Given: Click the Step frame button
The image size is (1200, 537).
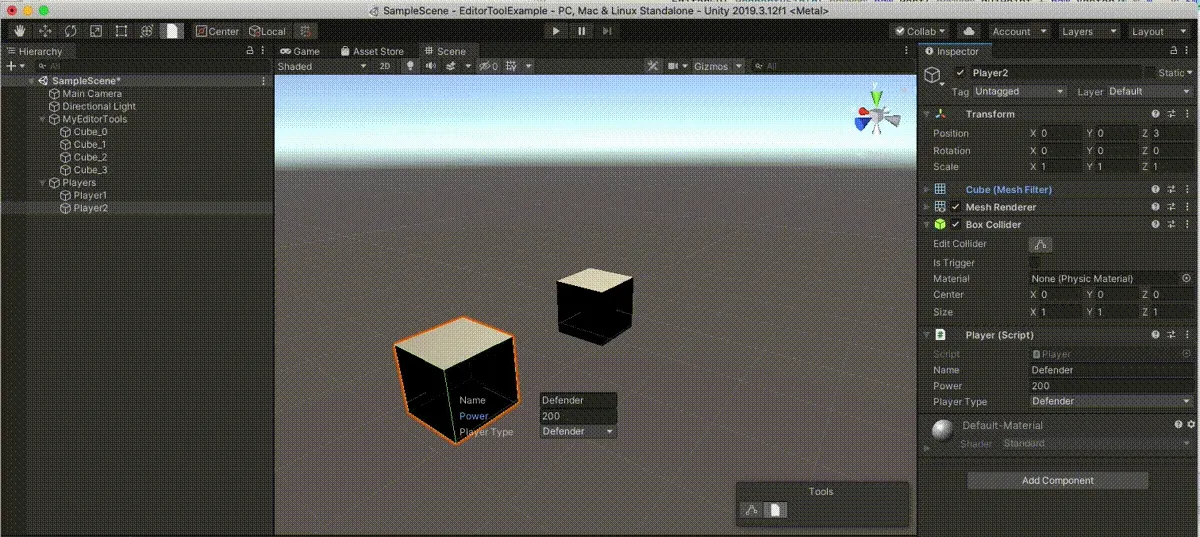Looking at the screenshot, I should point(608,31).
